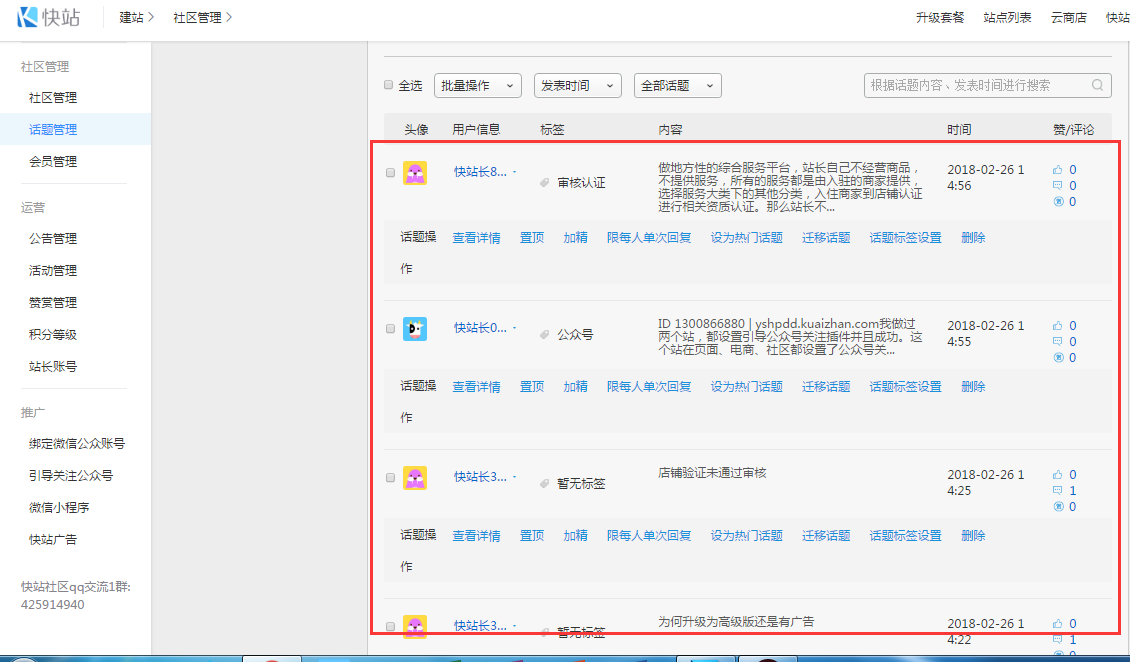Click 升级套餐 in the top navigation

[940, 18]
